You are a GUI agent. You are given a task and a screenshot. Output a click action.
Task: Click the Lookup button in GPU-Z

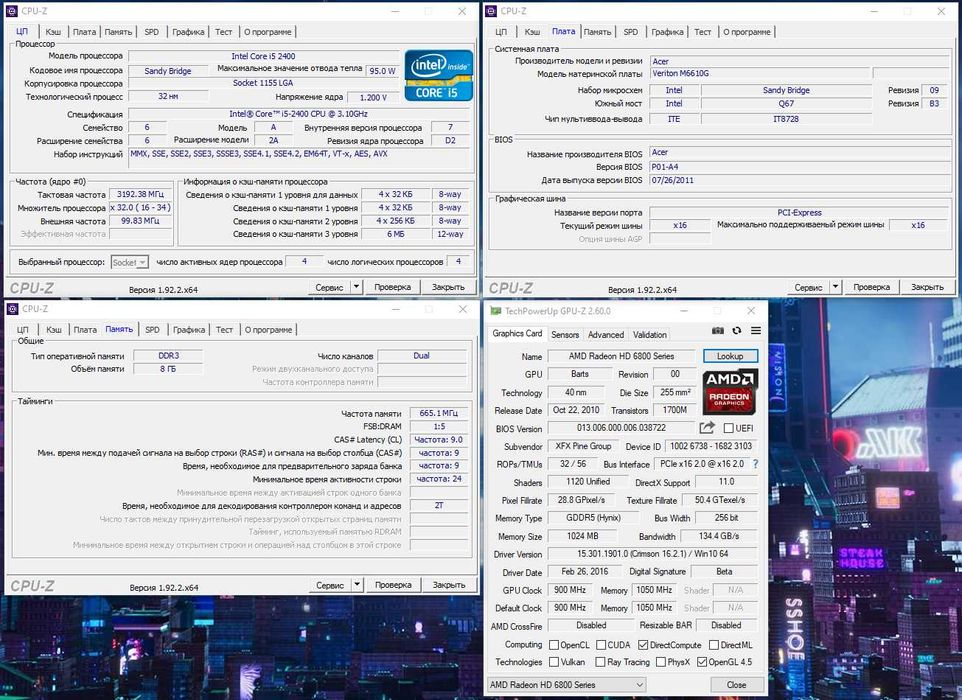(x=730, y=356)
